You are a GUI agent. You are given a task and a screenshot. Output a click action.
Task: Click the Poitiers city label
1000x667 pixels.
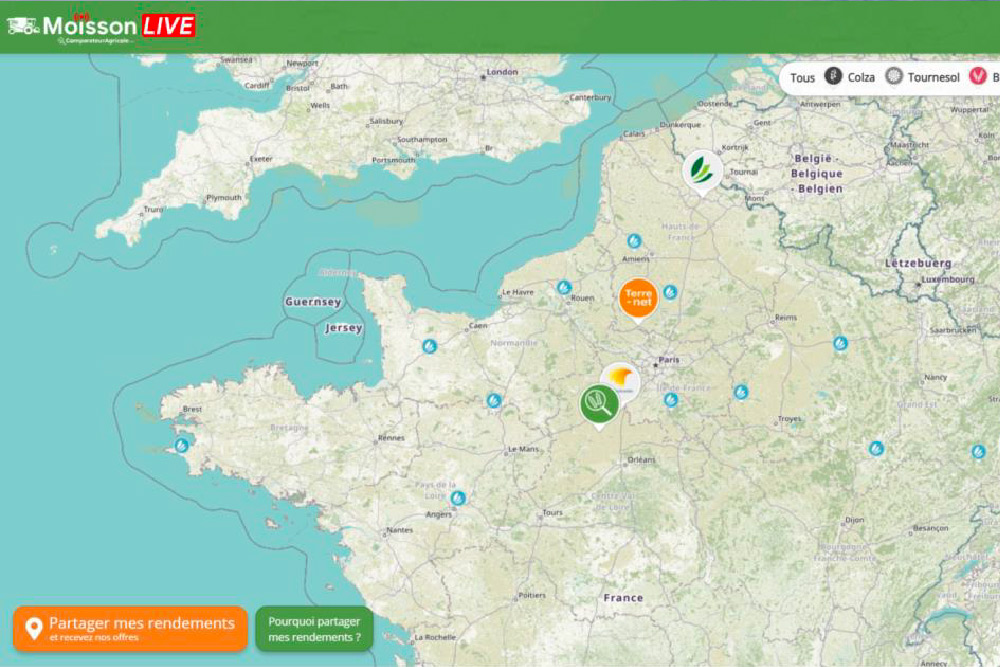[532, 595]
